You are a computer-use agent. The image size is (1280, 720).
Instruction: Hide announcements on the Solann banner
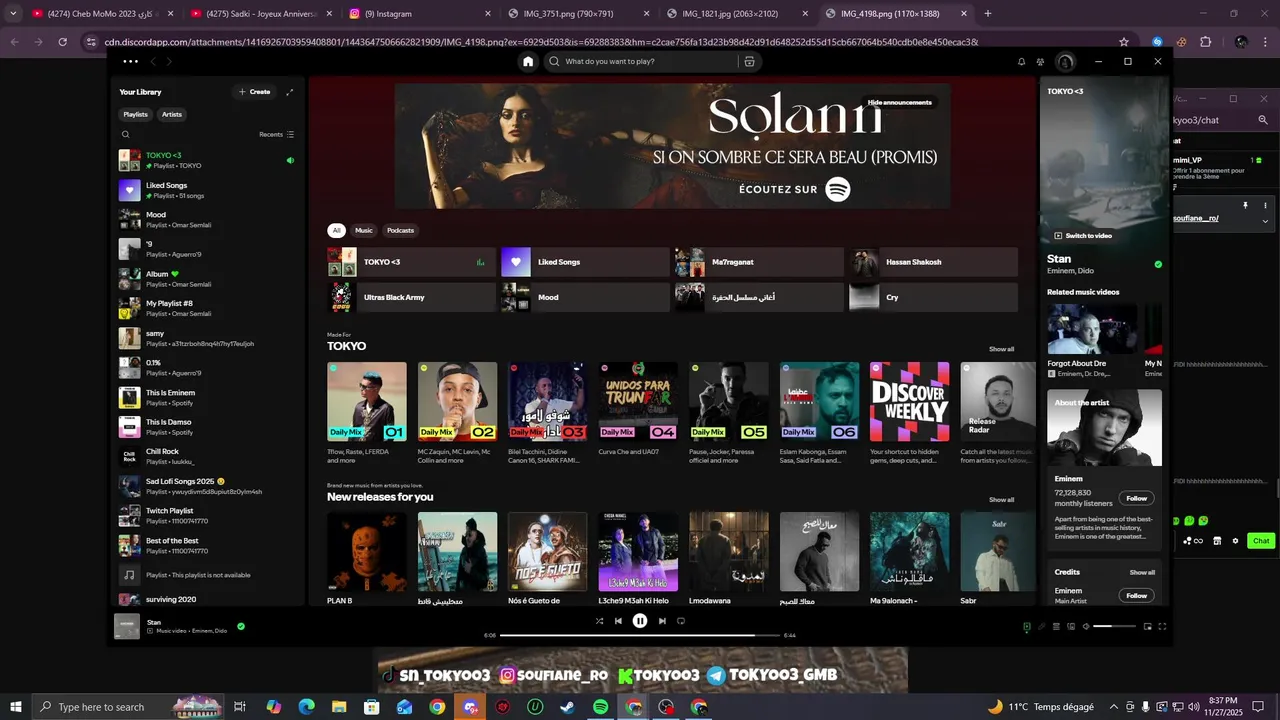click(900, 102)
